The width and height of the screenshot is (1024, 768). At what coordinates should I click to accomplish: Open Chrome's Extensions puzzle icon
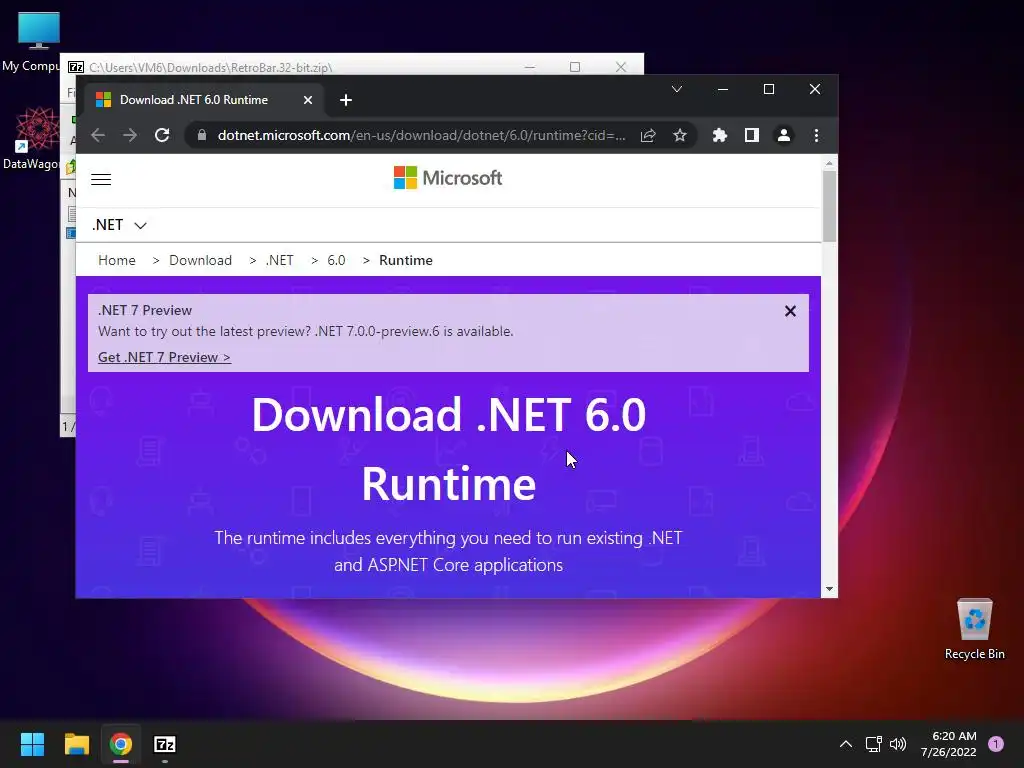[x=720, y=135]
